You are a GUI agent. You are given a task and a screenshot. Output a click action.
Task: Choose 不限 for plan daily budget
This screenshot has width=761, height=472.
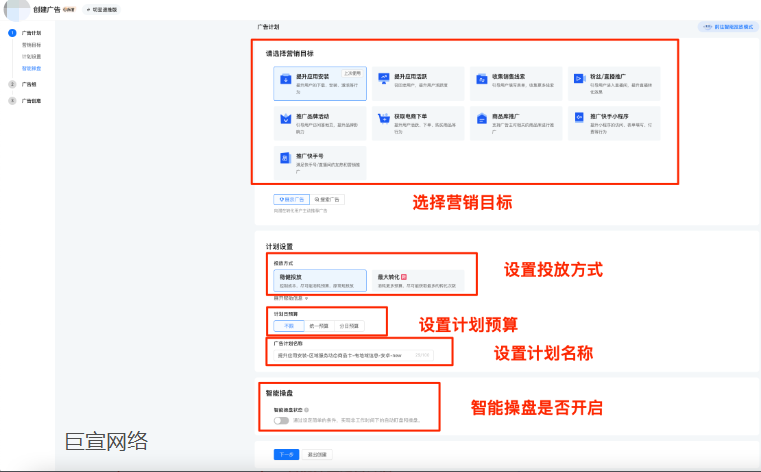(x=289, y=326)
